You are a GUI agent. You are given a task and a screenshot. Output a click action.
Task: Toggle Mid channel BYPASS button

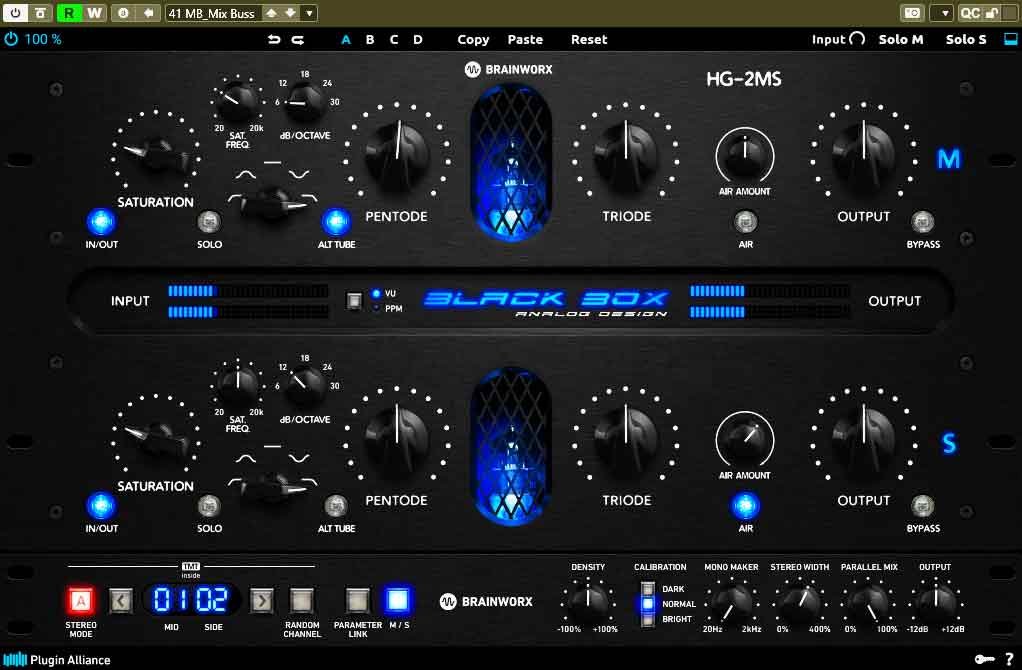click(x=922, y=222)
